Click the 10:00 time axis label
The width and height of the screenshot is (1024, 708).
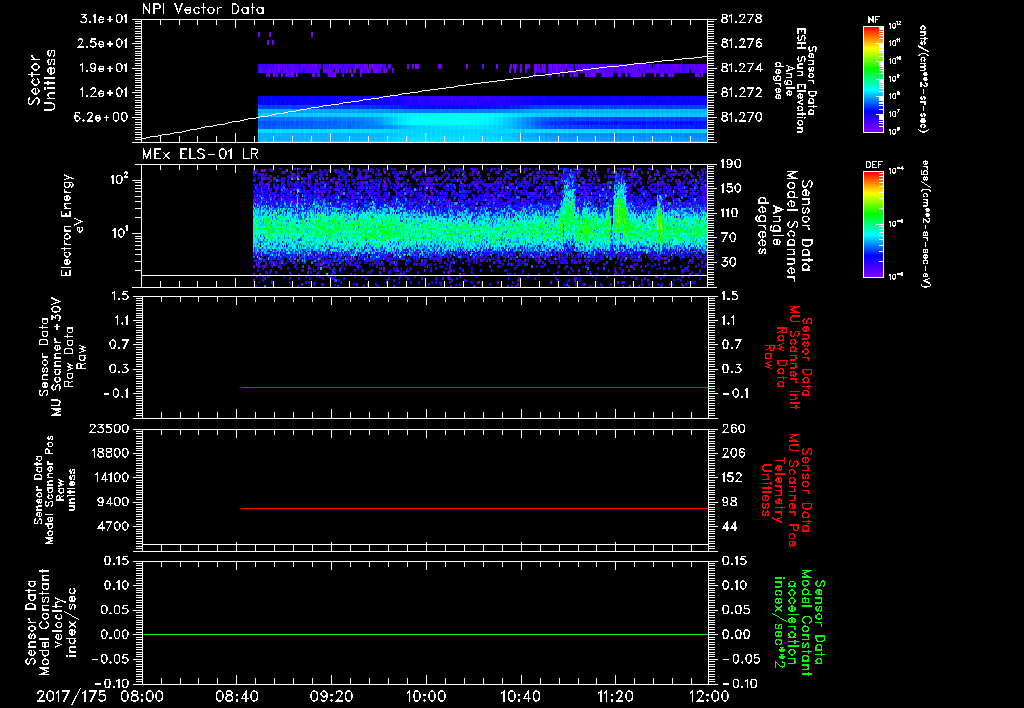426,696
